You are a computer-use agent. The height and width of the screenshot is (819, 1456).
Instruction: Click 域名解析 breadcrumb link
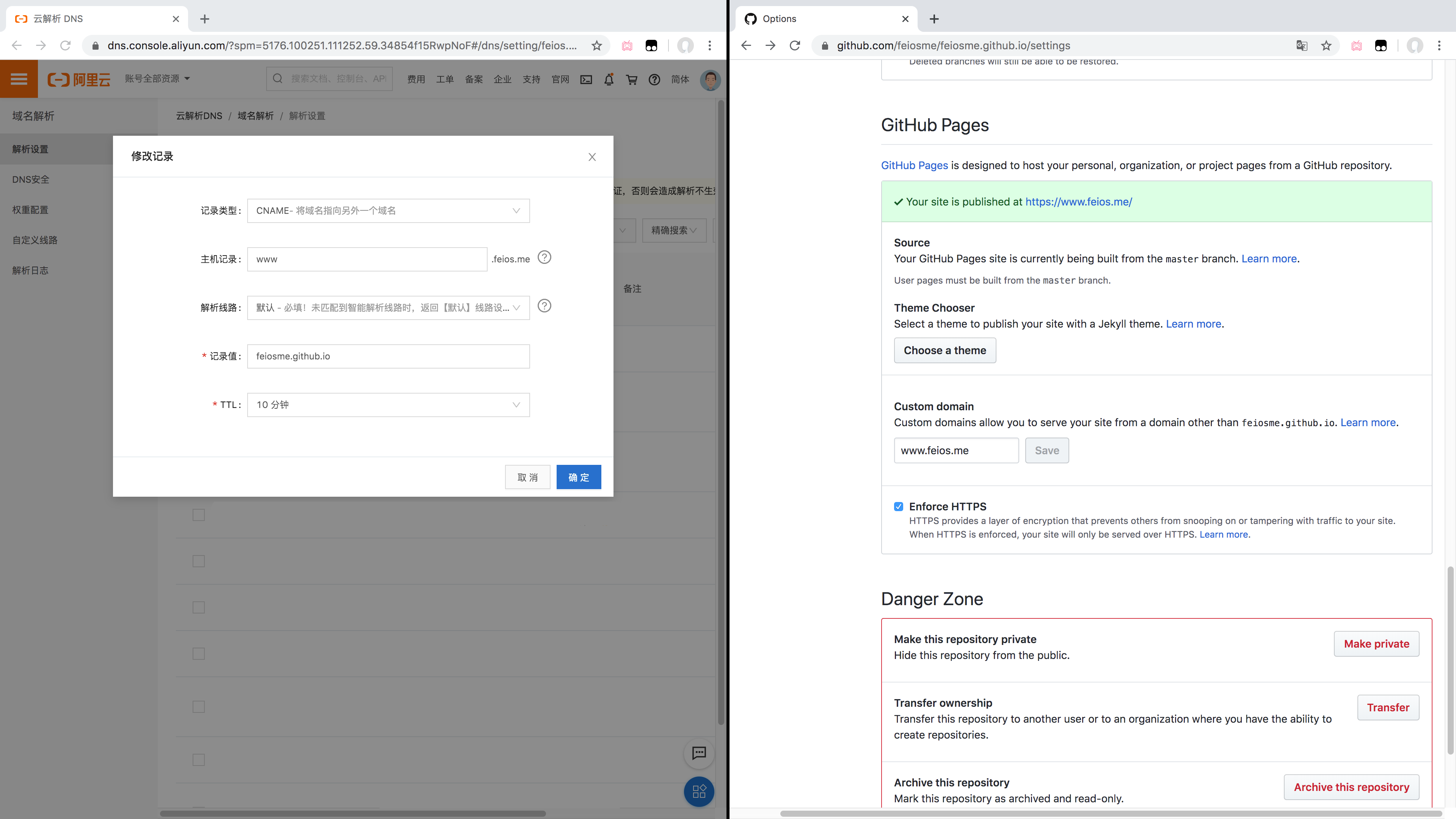[256, 116]
